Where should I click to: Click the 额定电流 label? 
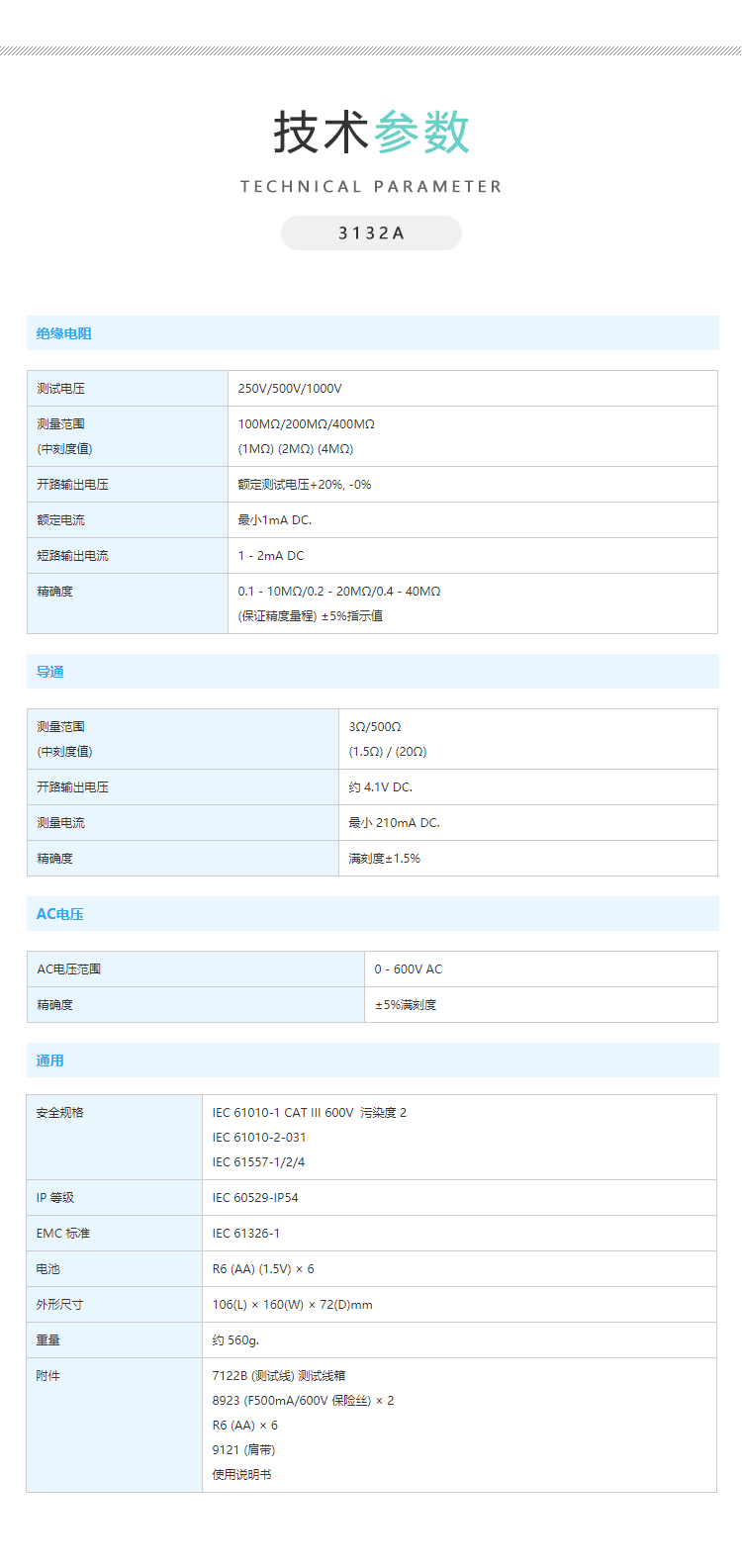(61, 520)
